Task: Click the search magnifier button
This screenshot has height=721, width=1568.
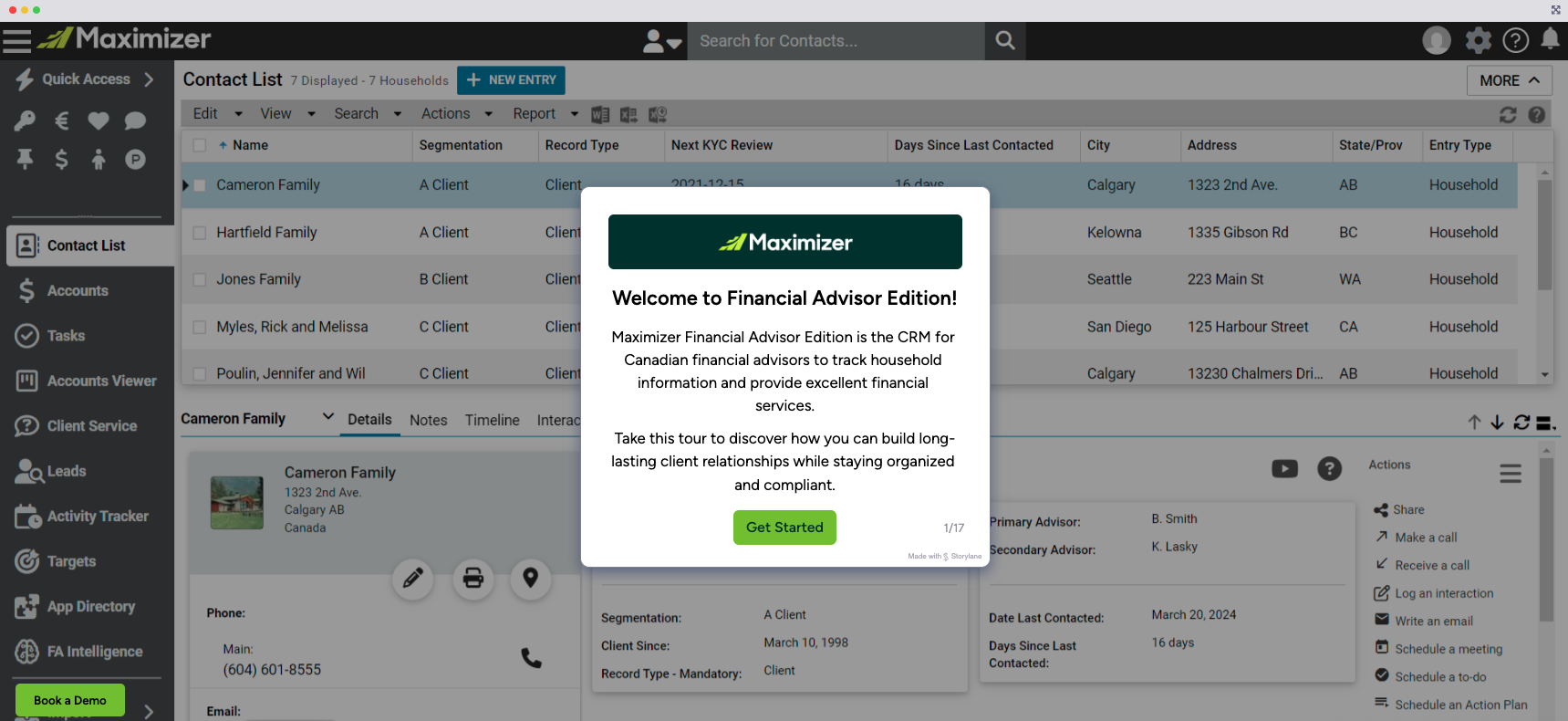Action: click(x=1005, y=40)
